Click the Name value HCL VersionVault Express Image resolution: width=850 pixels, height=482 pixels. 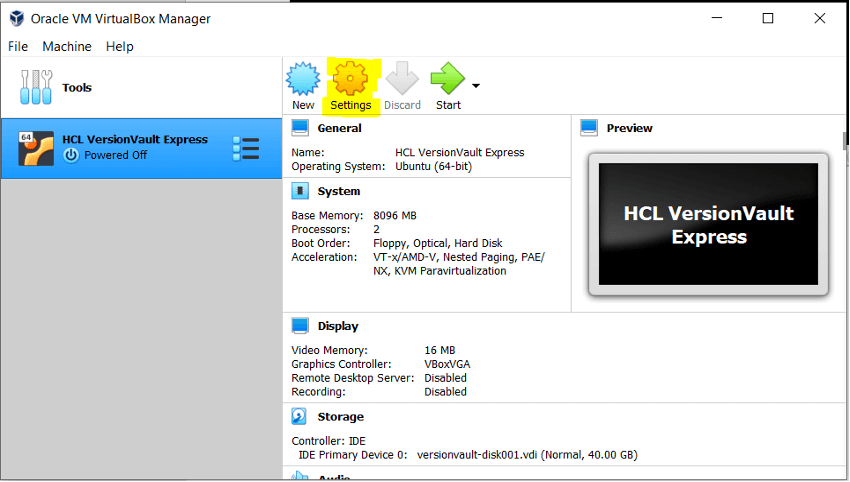tap(460, 153)
